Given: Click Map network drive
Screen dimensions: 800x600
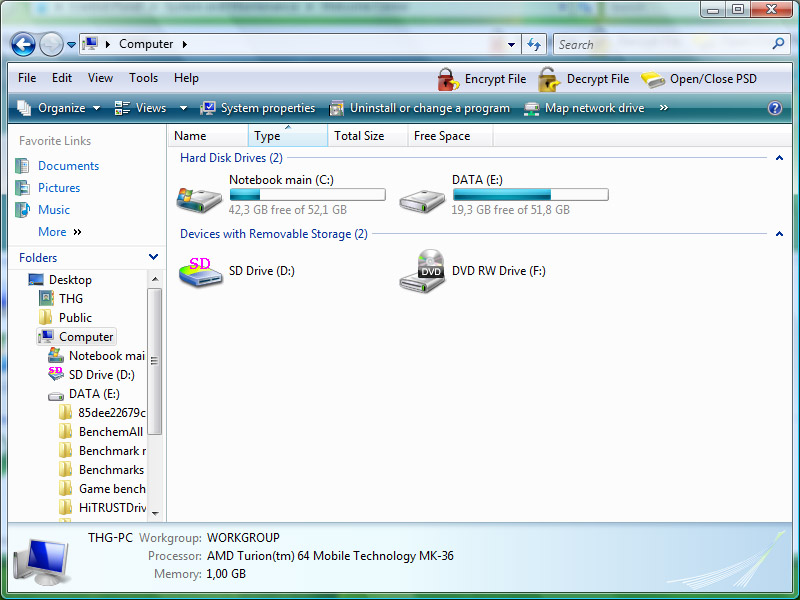Looking at the screenshot, I should pos(584,108).
